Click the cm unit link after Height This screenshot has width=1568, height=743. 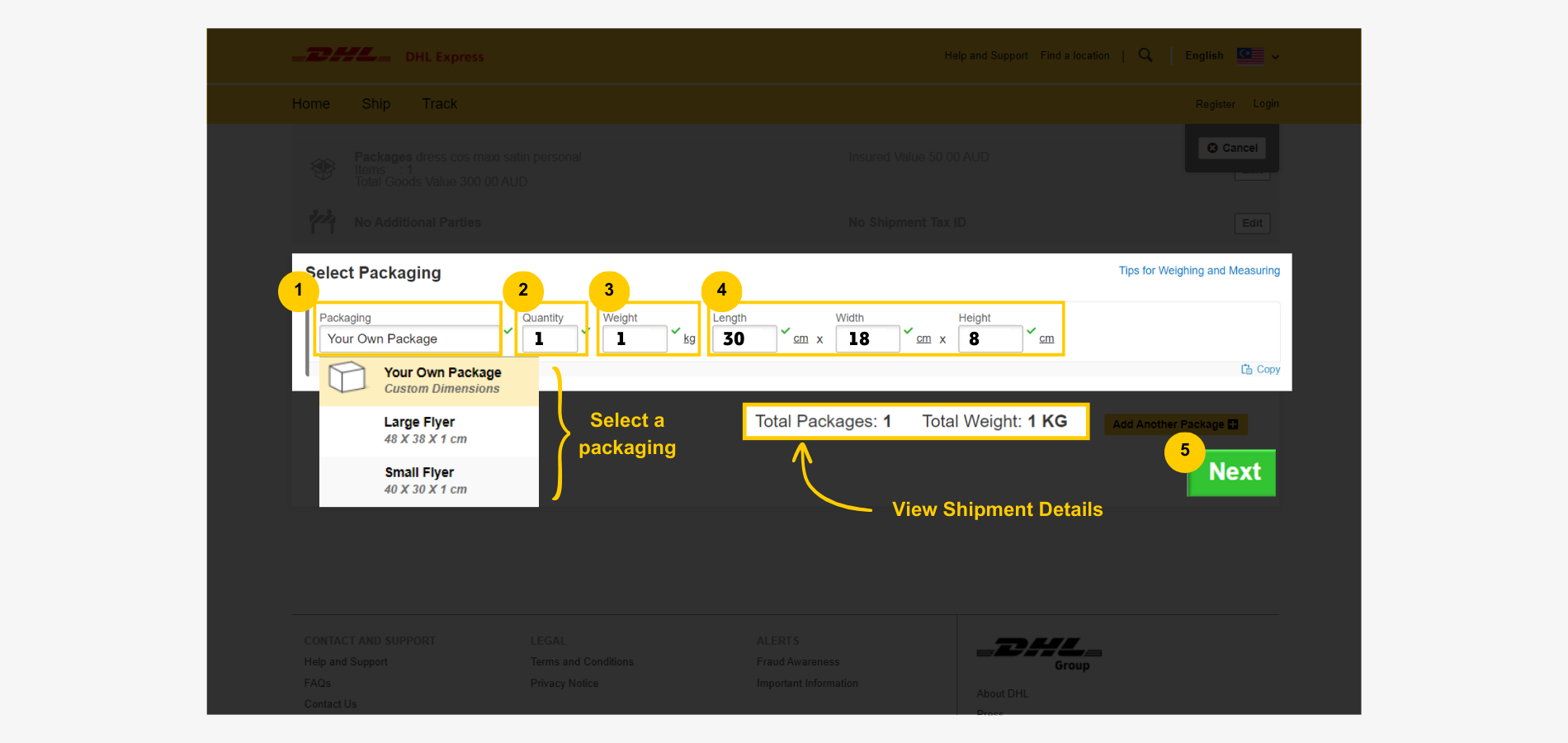(1046, 338)
